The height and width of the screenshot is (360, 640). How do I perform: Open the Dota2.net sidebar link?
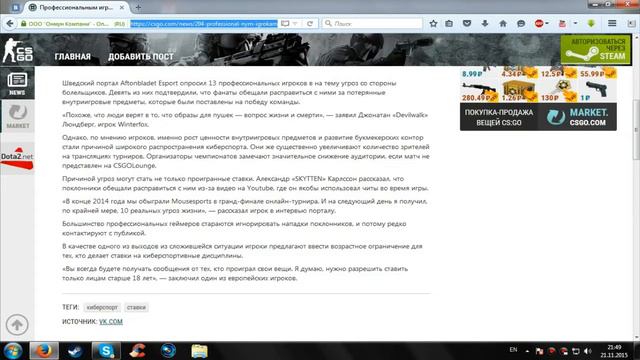(x=17, y=158)
